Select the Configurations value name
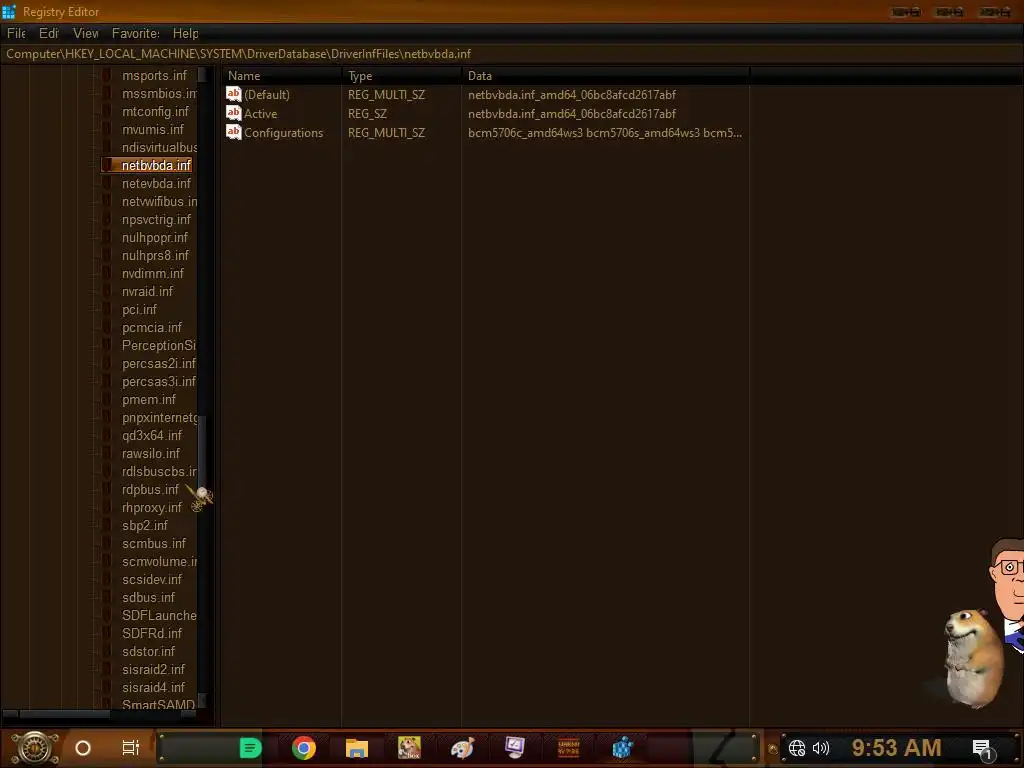Viewport: 1024px width, 768px height. 283,133
